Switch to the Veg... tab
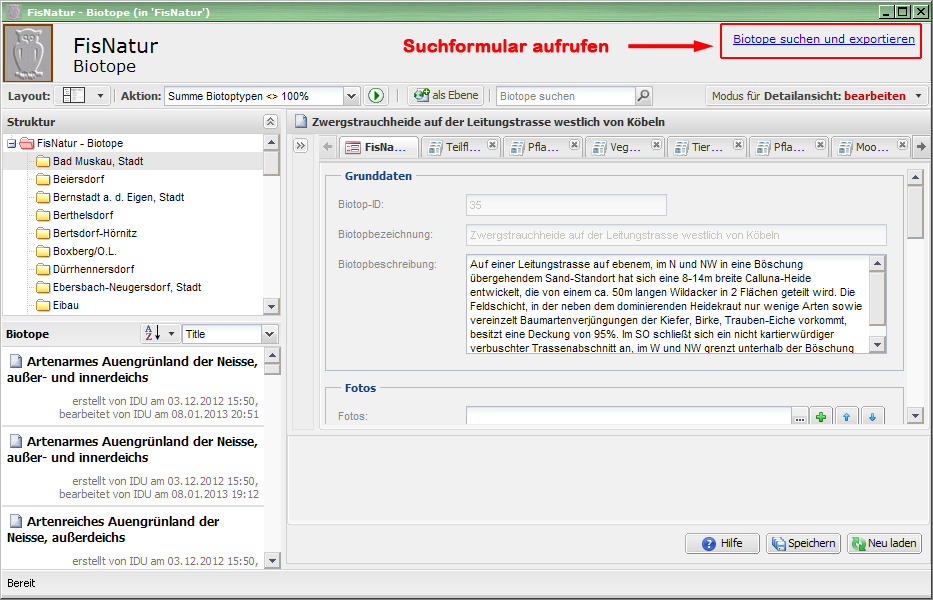Viewport: 933px width, 600px height. tap(625, 147)
